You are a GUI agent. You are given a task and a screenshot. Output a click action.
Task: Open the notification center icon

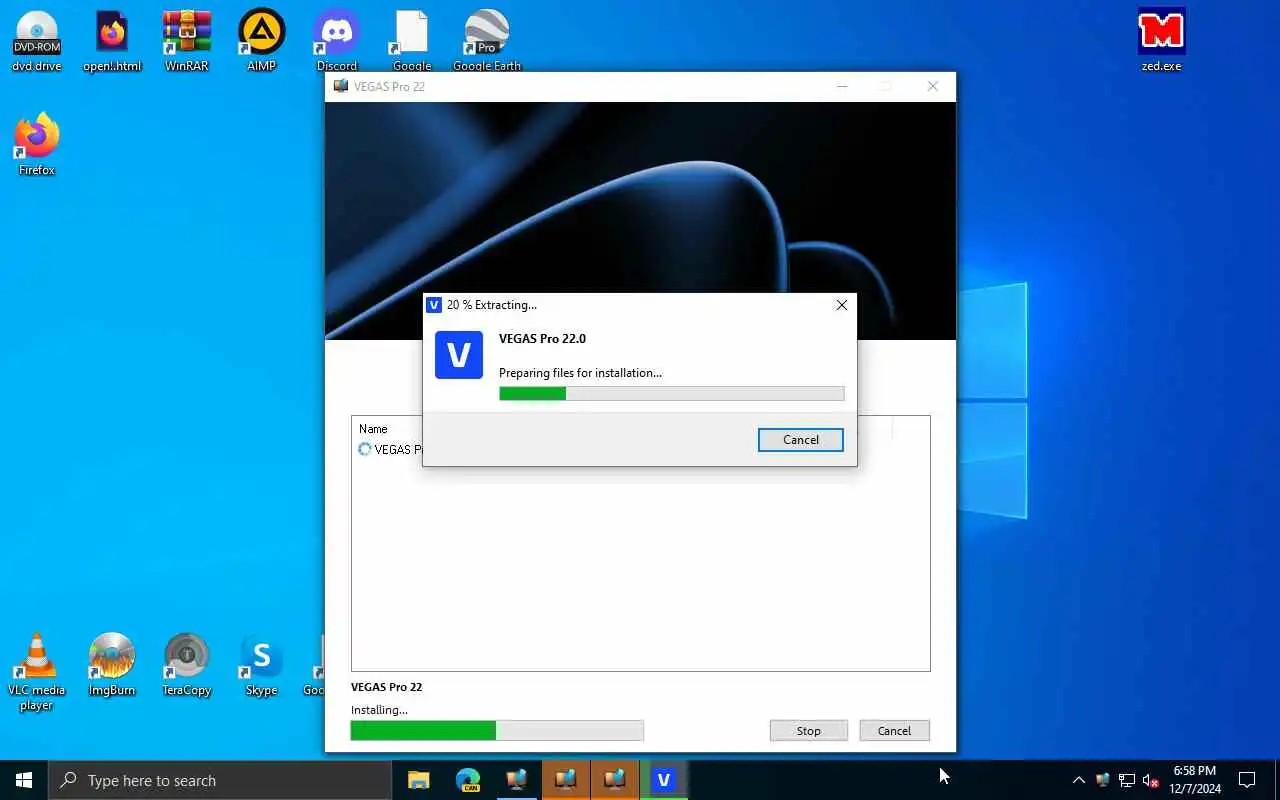(x=1247, y=780)
